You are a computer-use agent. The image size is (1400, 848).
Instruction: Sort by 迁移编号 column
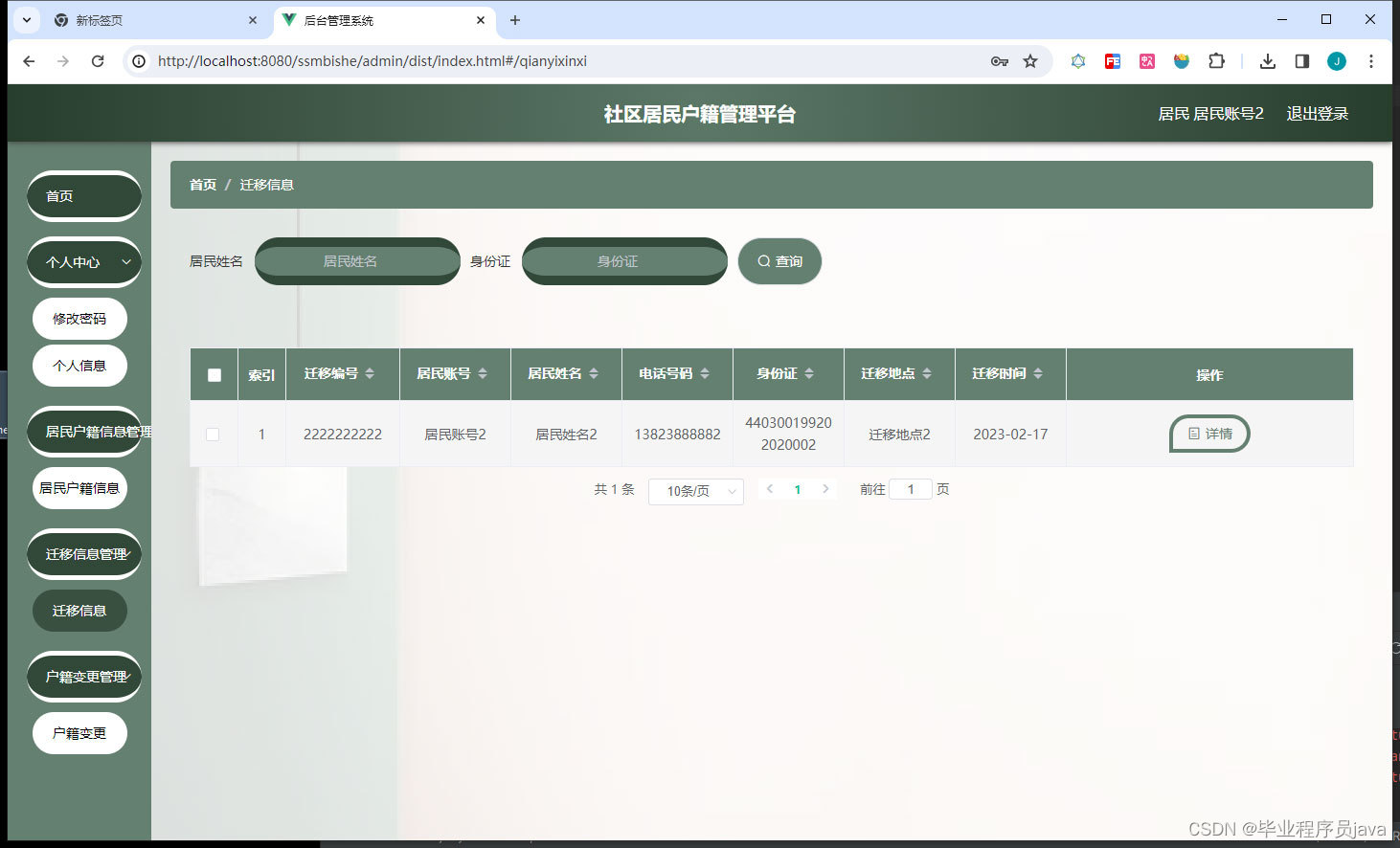pos(370,373)
